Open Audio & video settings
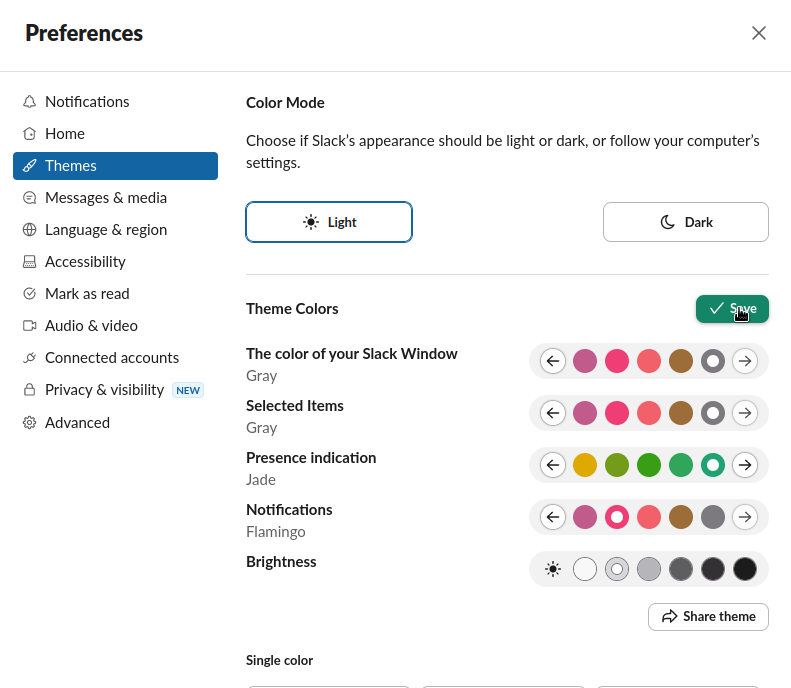 coord(116,326)
